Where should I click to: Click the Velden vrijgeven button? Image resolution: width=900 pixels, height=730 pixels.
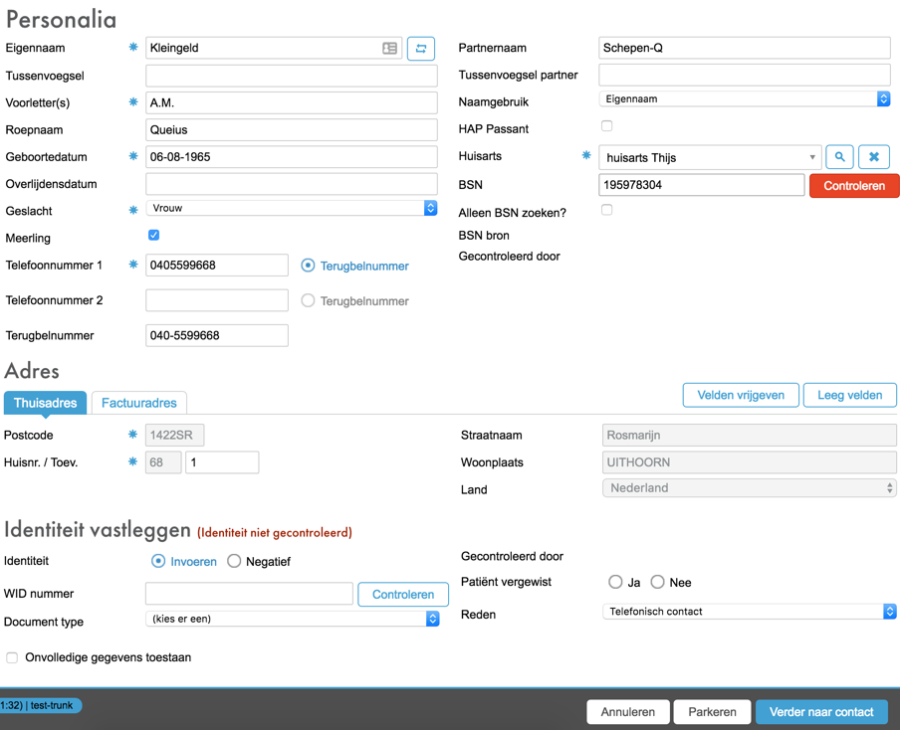click(x=740, y=395)
